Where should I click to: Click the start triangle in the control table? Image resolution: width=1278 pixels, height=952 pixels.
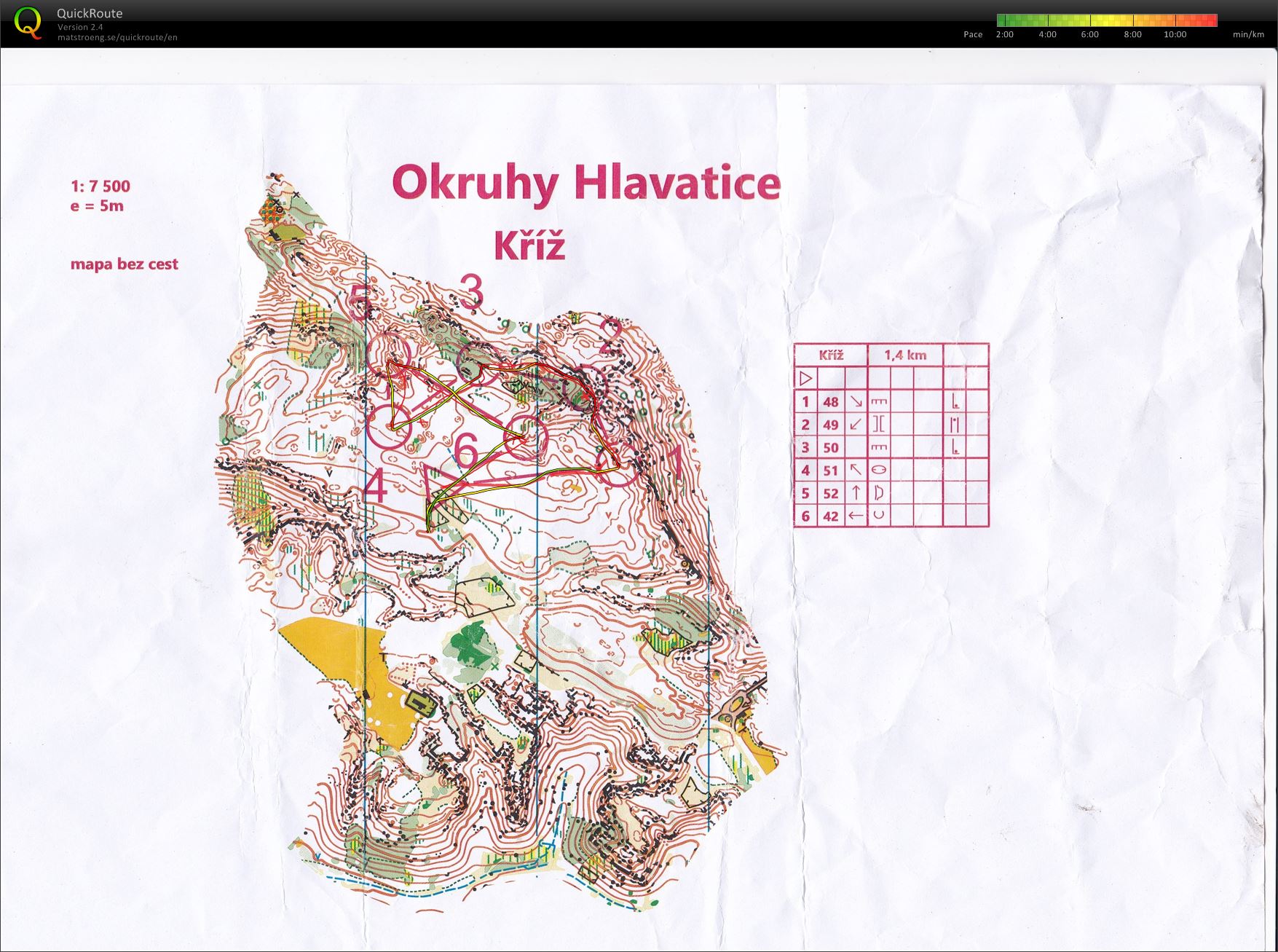(x=805, y=378)
